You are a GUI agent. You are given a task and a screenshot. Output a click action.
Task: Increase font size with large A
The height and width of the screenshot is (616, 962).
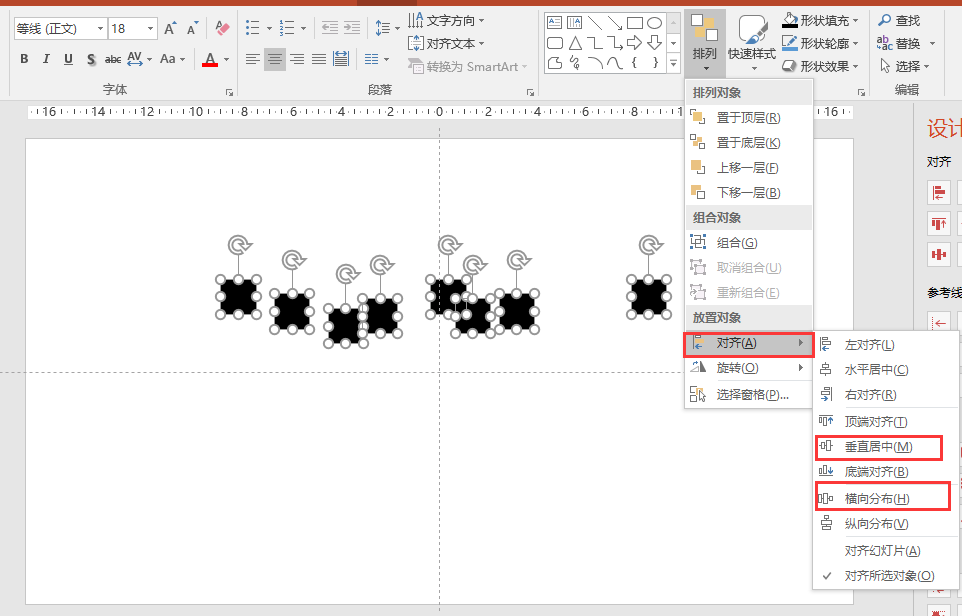click(x=171, y=28)
